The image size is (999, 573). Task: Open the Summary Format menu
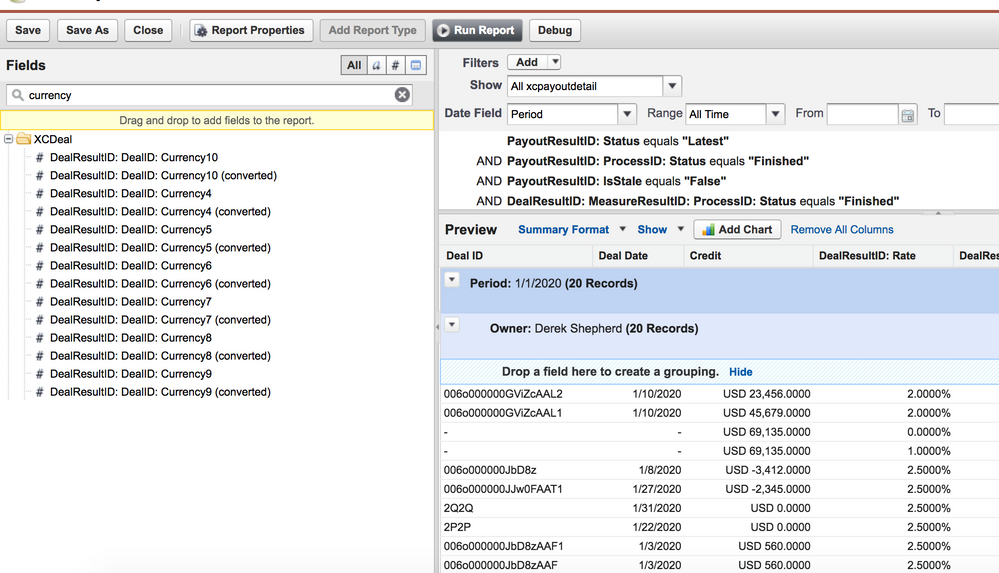[x=571, y=229]
